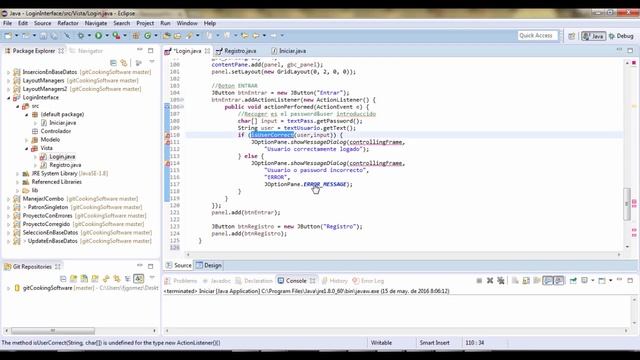Maximize the Package Explorer view
This screenshot has width=640, height=360.
click(151, 51)
